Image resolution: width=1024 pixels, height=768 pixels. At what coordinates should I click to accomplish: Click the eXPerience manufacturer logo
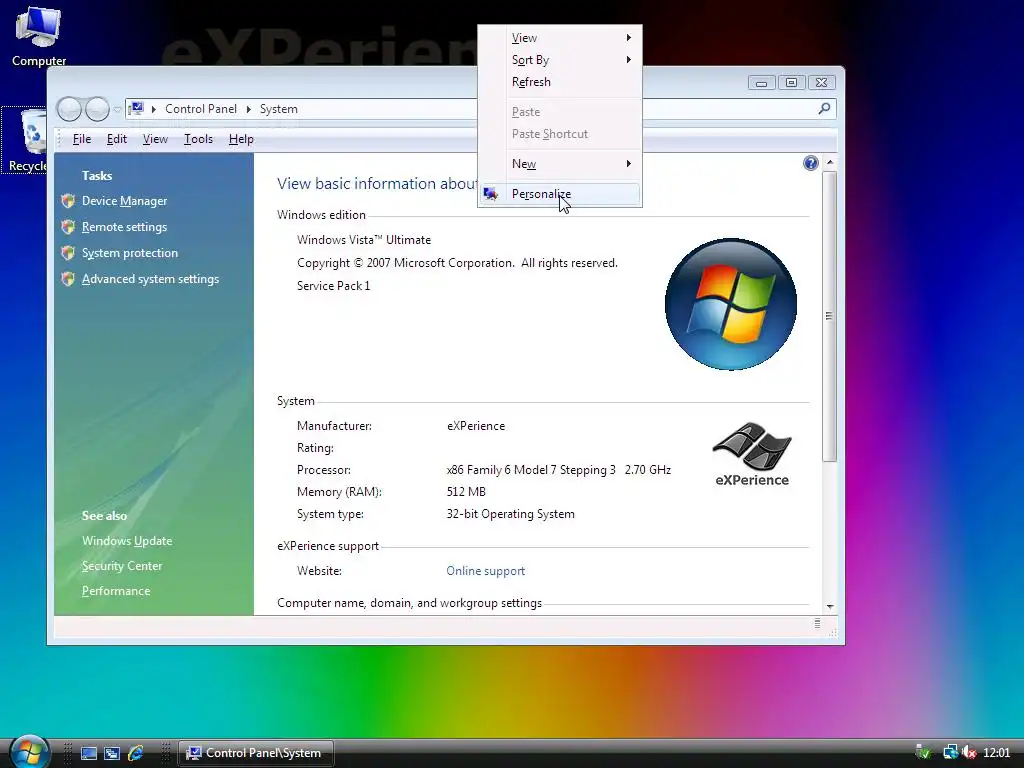coord(752,455)
